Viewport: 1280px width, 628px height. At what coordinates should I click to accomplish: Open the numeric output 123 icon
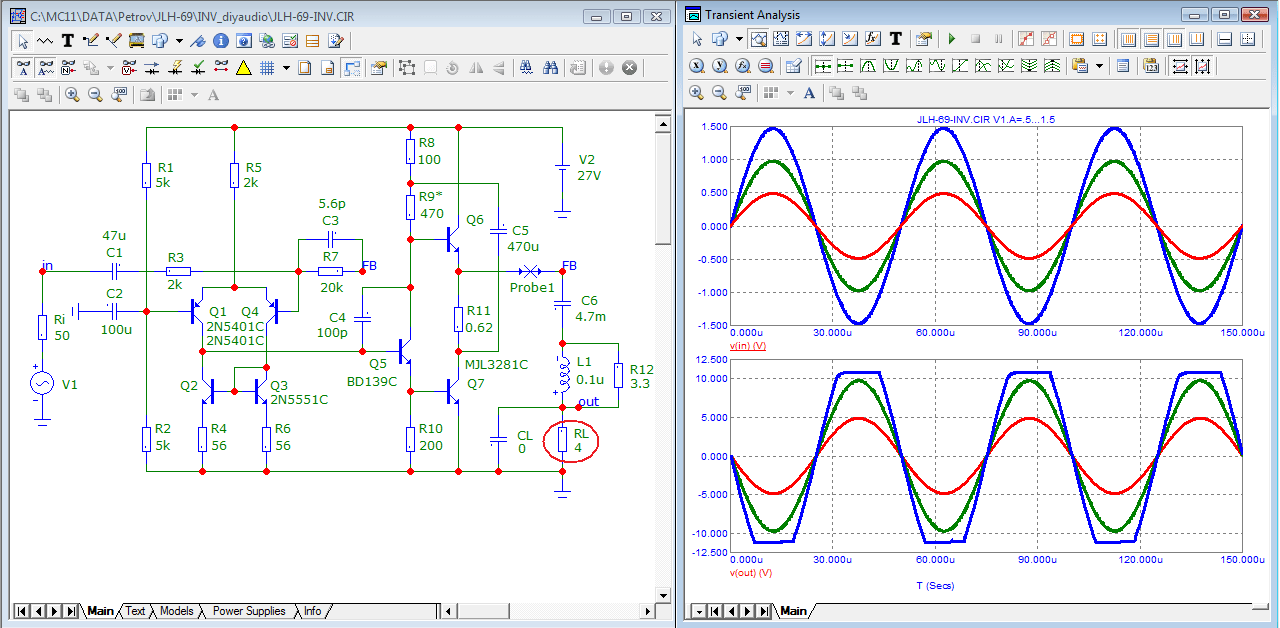pos(1150,66)
